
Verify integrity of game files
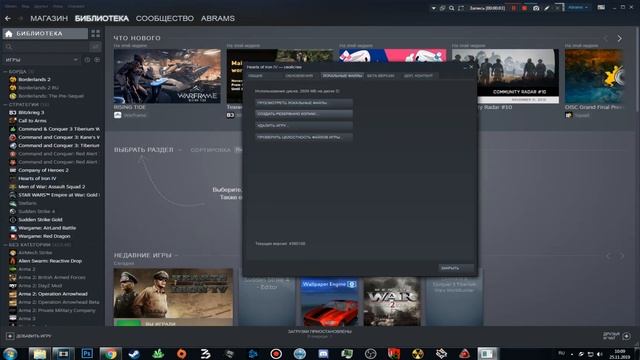304,138
